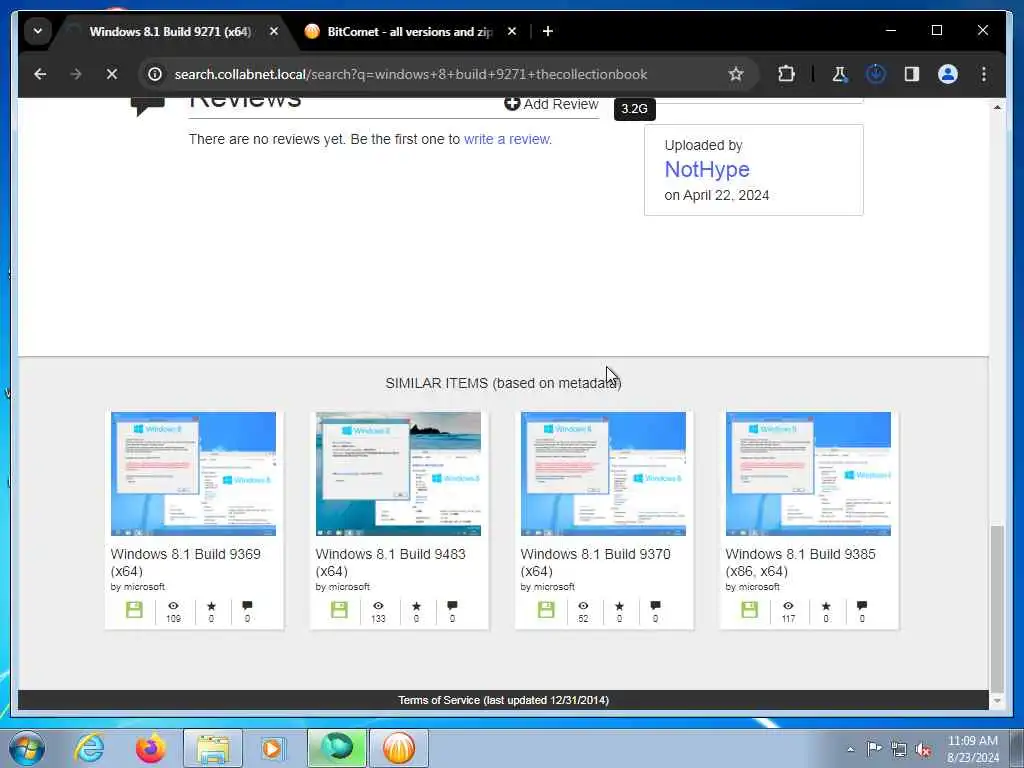Open the network tray icon
This screenshot has height=768, width=1024.
tap(899, 749)
